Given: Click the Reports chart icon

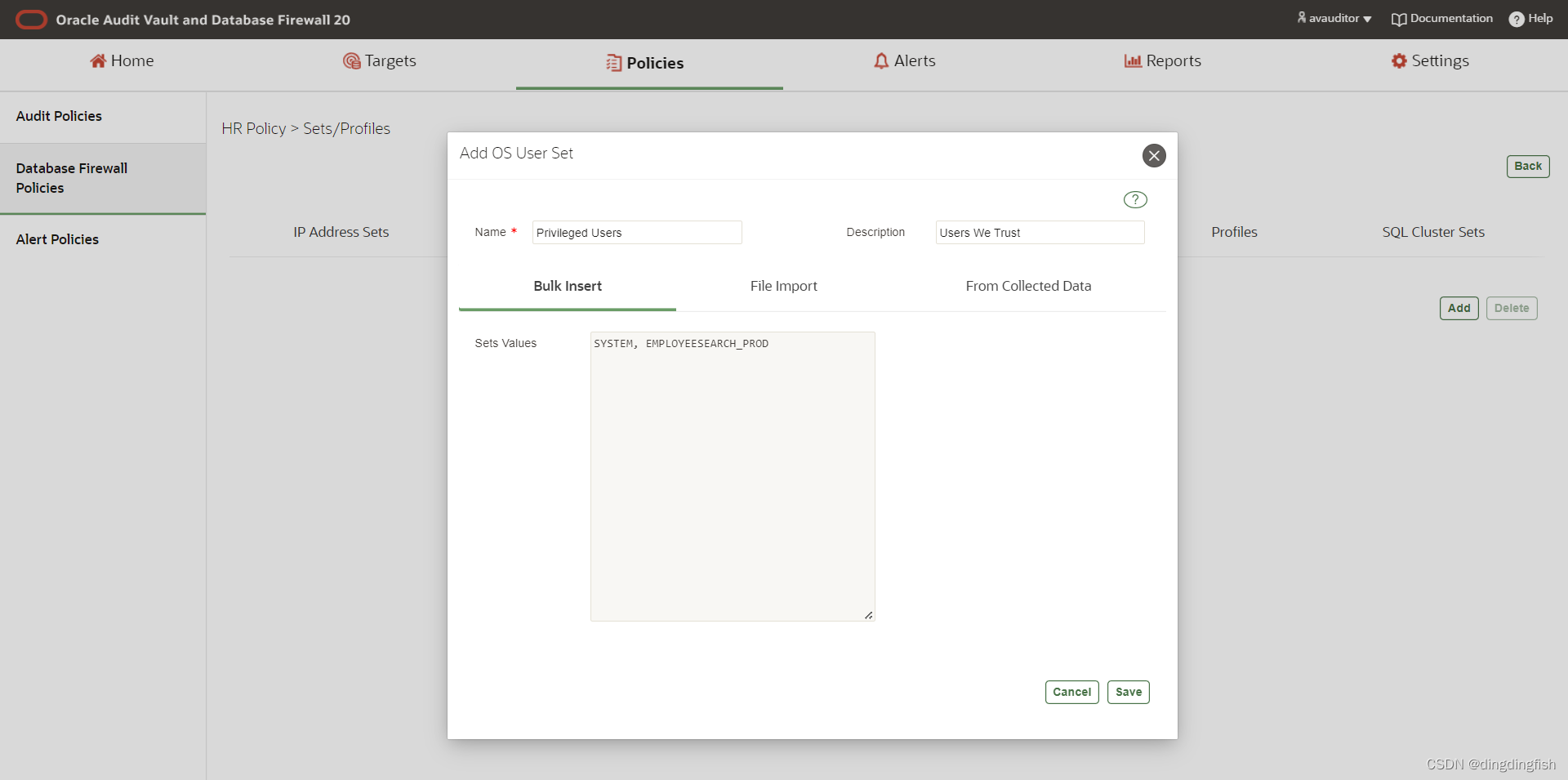Looking at the screenshot, I should pos(1133,61).
